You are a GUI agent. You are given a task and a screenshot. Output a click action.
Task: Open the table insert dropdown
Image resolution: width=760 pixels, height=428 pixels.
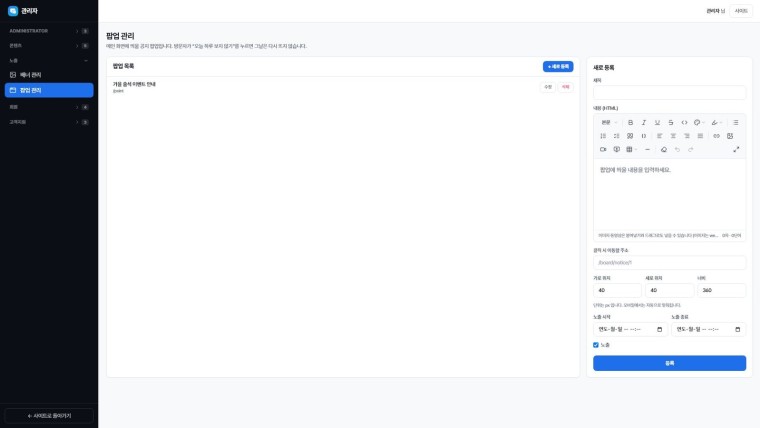click(631, 150)
